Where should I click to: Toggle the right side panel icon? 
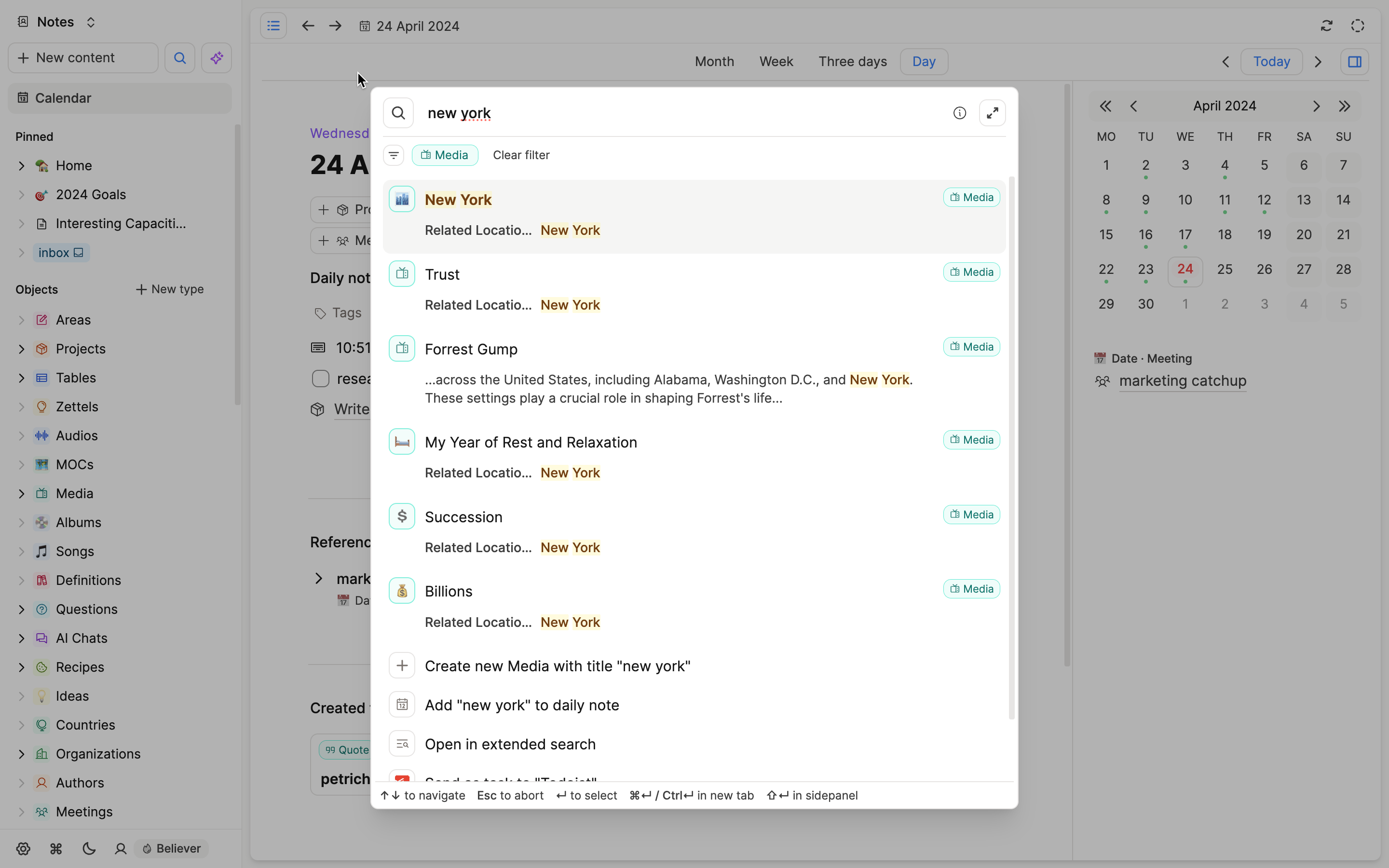coord(1355,61)
